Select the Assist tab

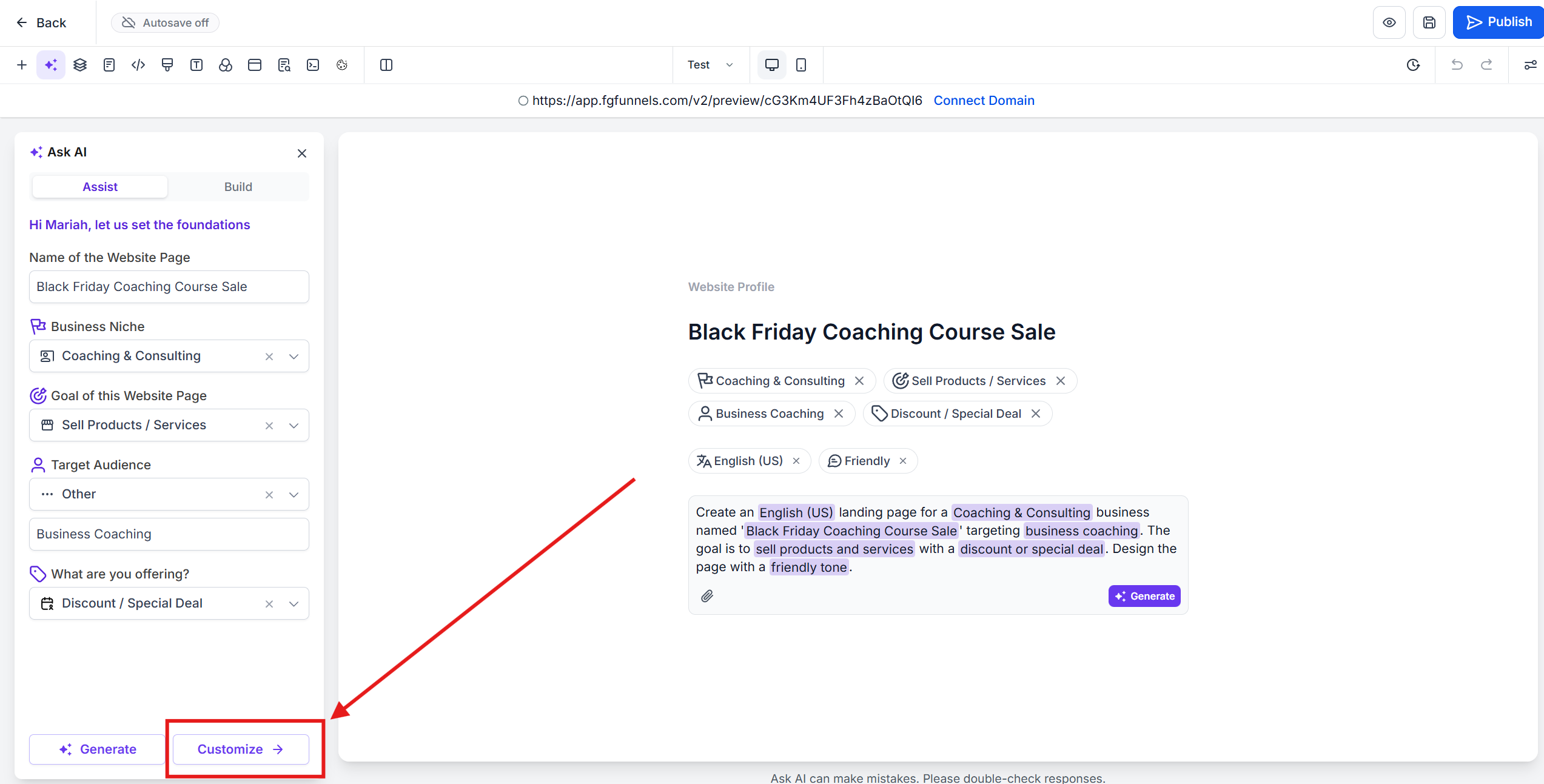coord(100,187)
